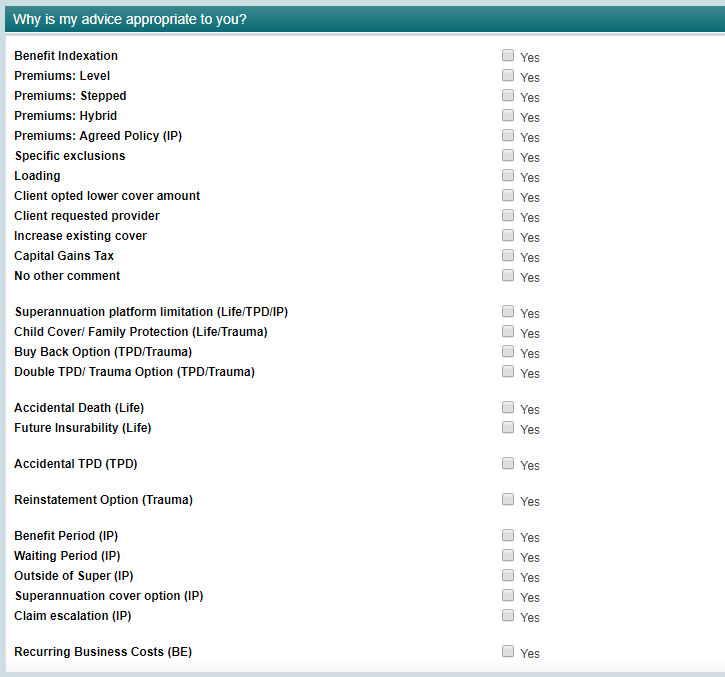Check Child Cover/ Family Protection box

[508, 331]
